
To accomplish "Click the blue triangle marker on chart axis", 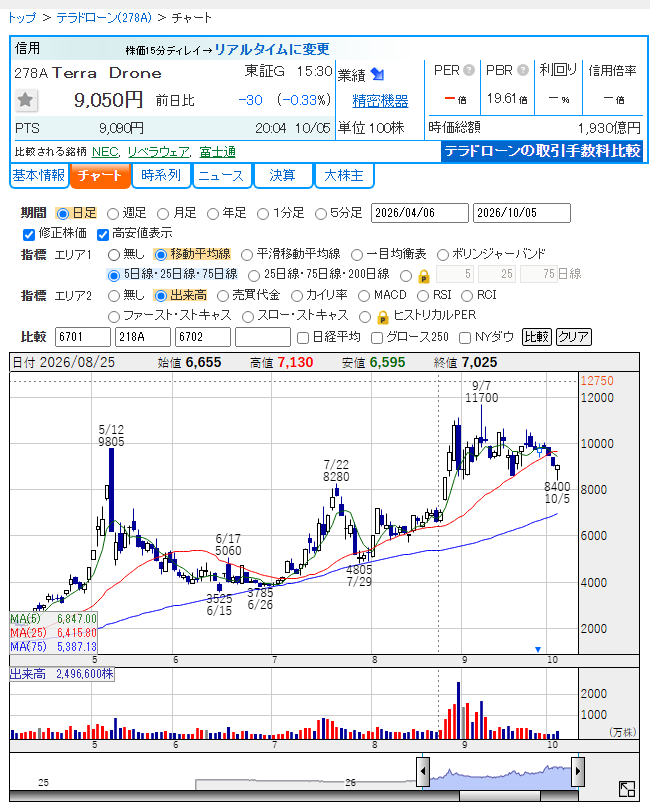I will pos(537,649).
